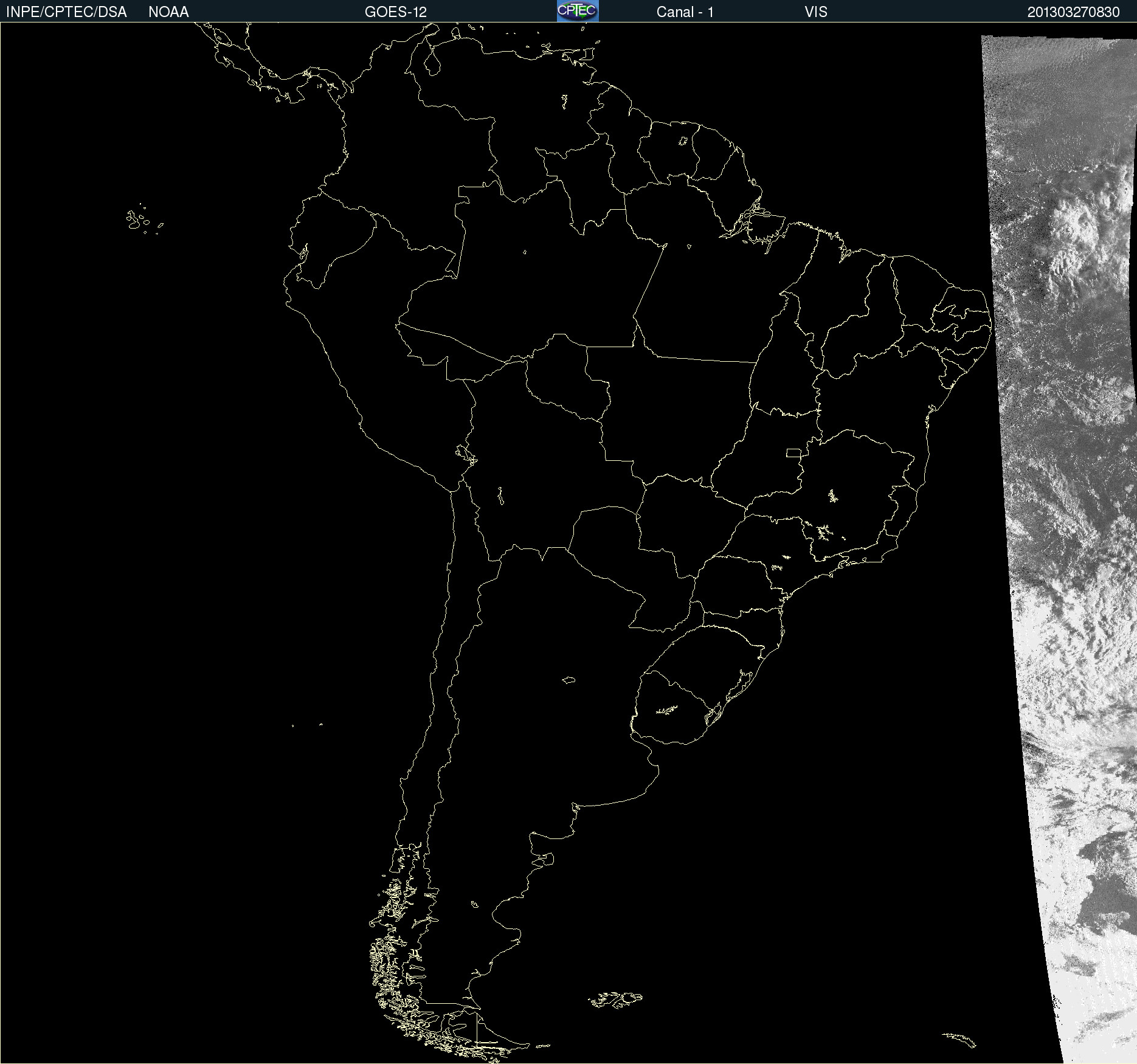Viewport: 1137px width, 1064px height.
Task: Click the NOAA label in the header
Action: [x=168, y=12]
